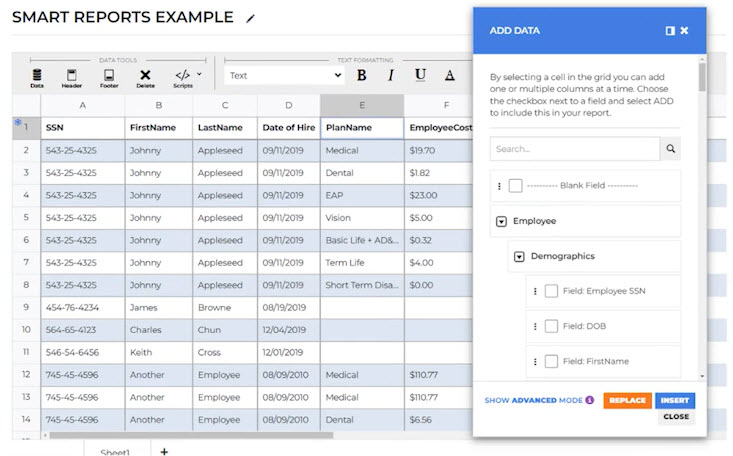733x456 pixels.
Task: Click the font color A button
Action: coord(450,75)
